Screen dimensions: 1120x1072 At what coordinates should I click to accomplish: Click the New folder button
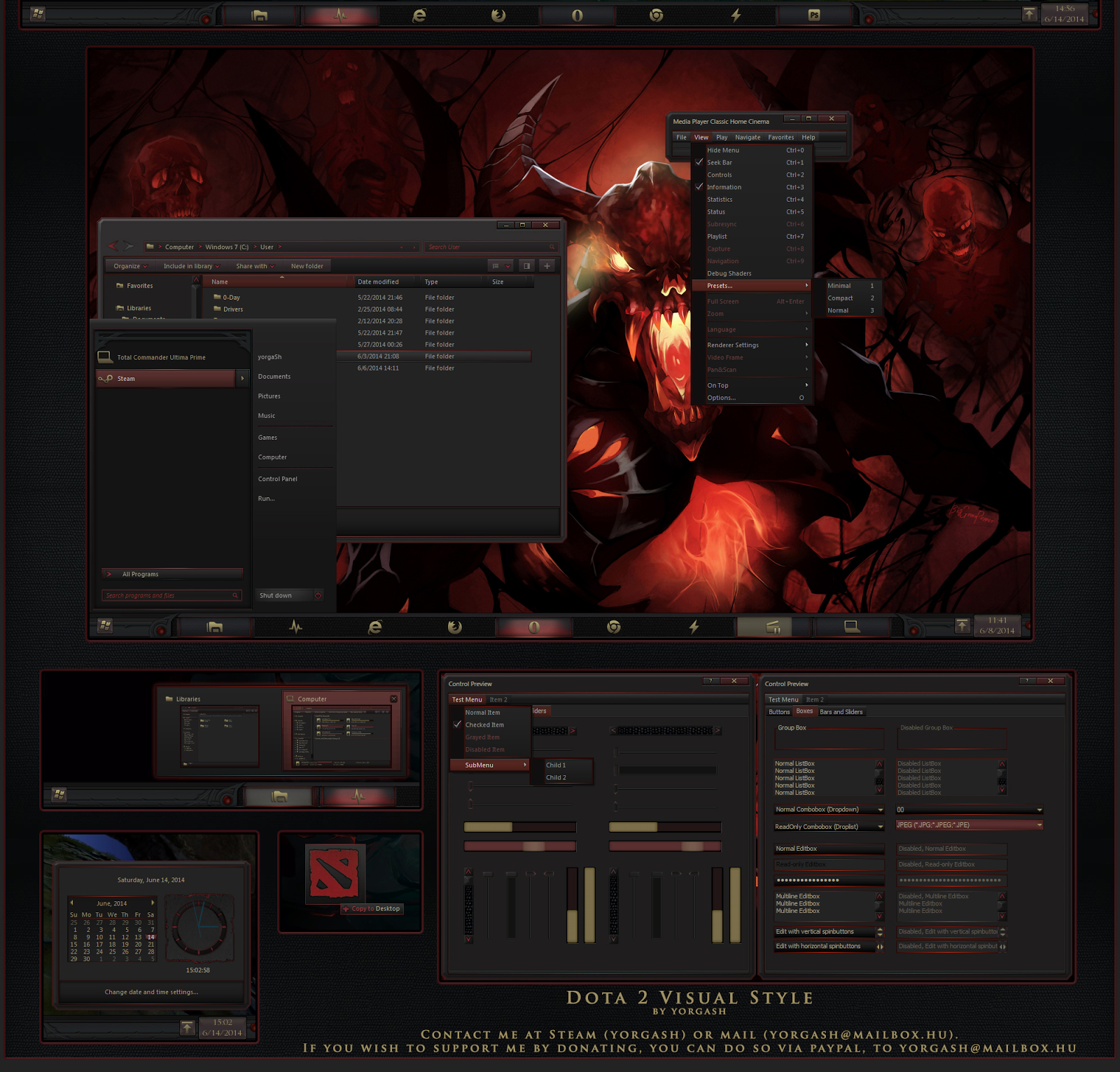point(307,266)
